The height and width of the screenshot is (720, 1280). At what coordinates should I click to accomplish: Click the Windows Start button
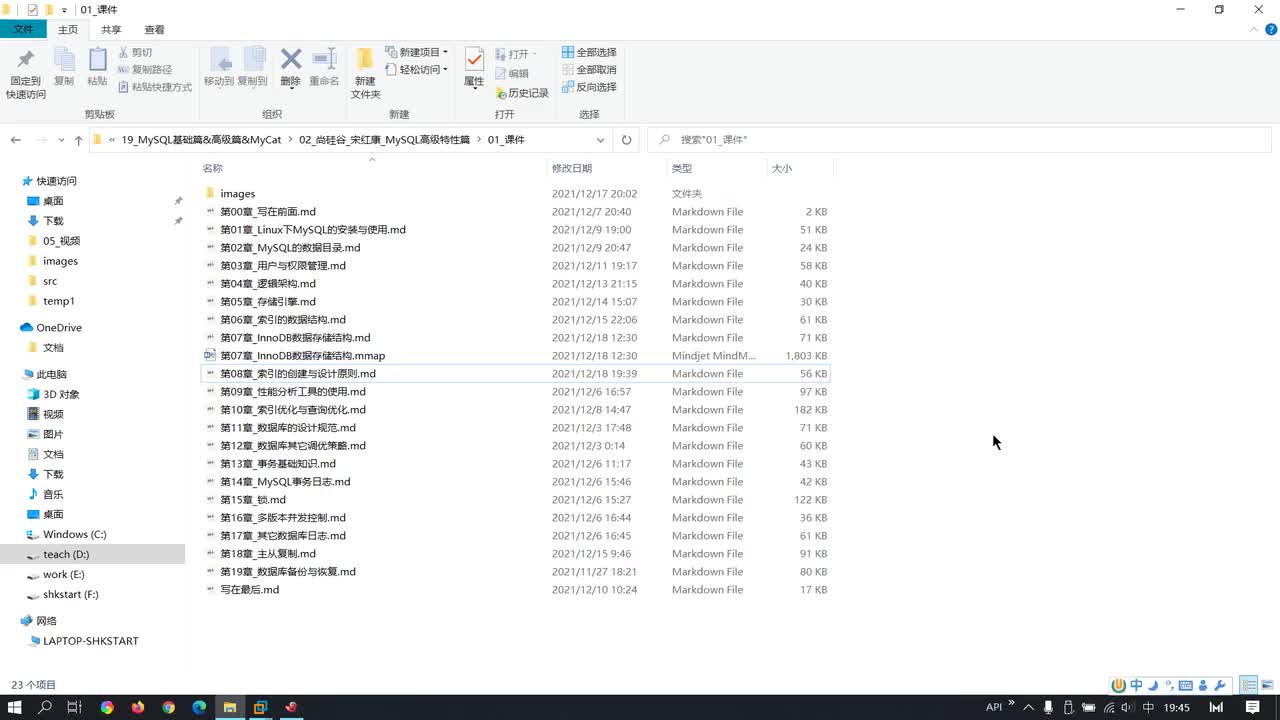tap(15, 707)
